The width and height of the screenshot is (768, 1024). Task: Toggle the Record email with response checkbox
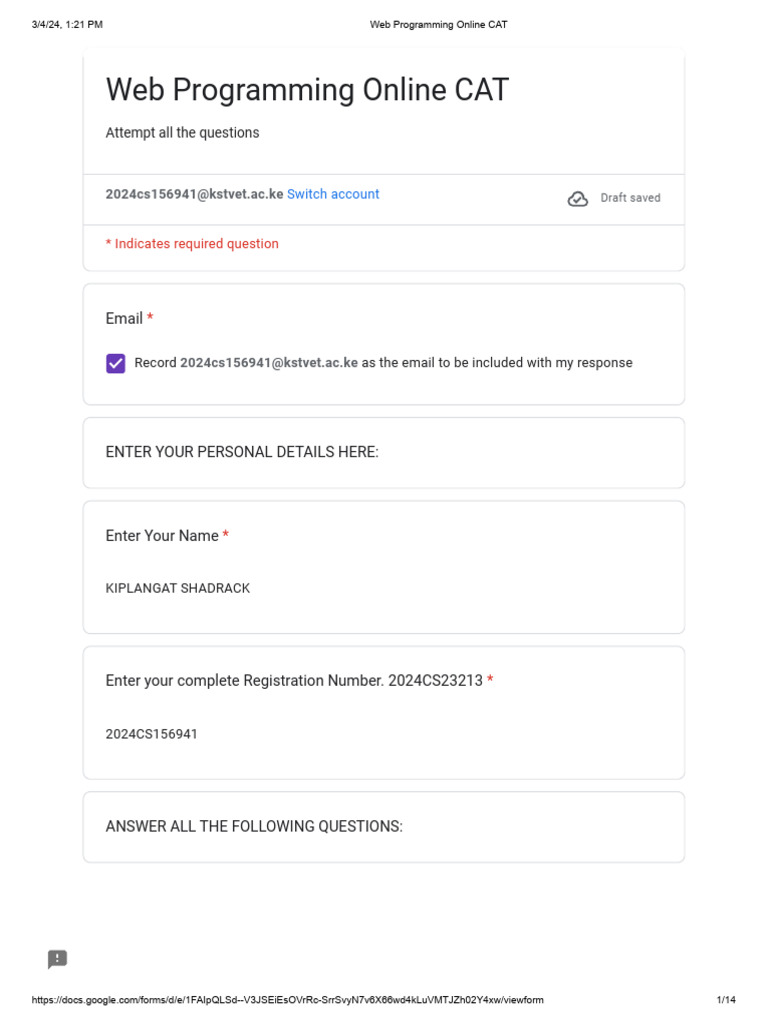click(116, 363)
